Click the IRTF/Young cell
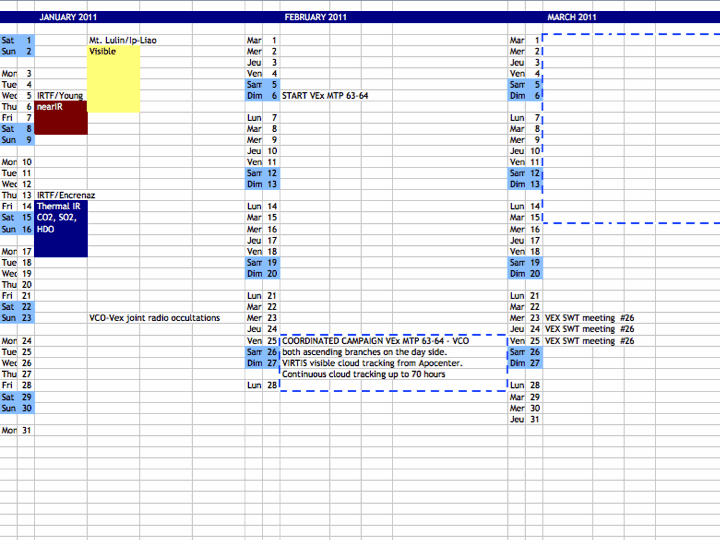720x540 pixels. 60,96
